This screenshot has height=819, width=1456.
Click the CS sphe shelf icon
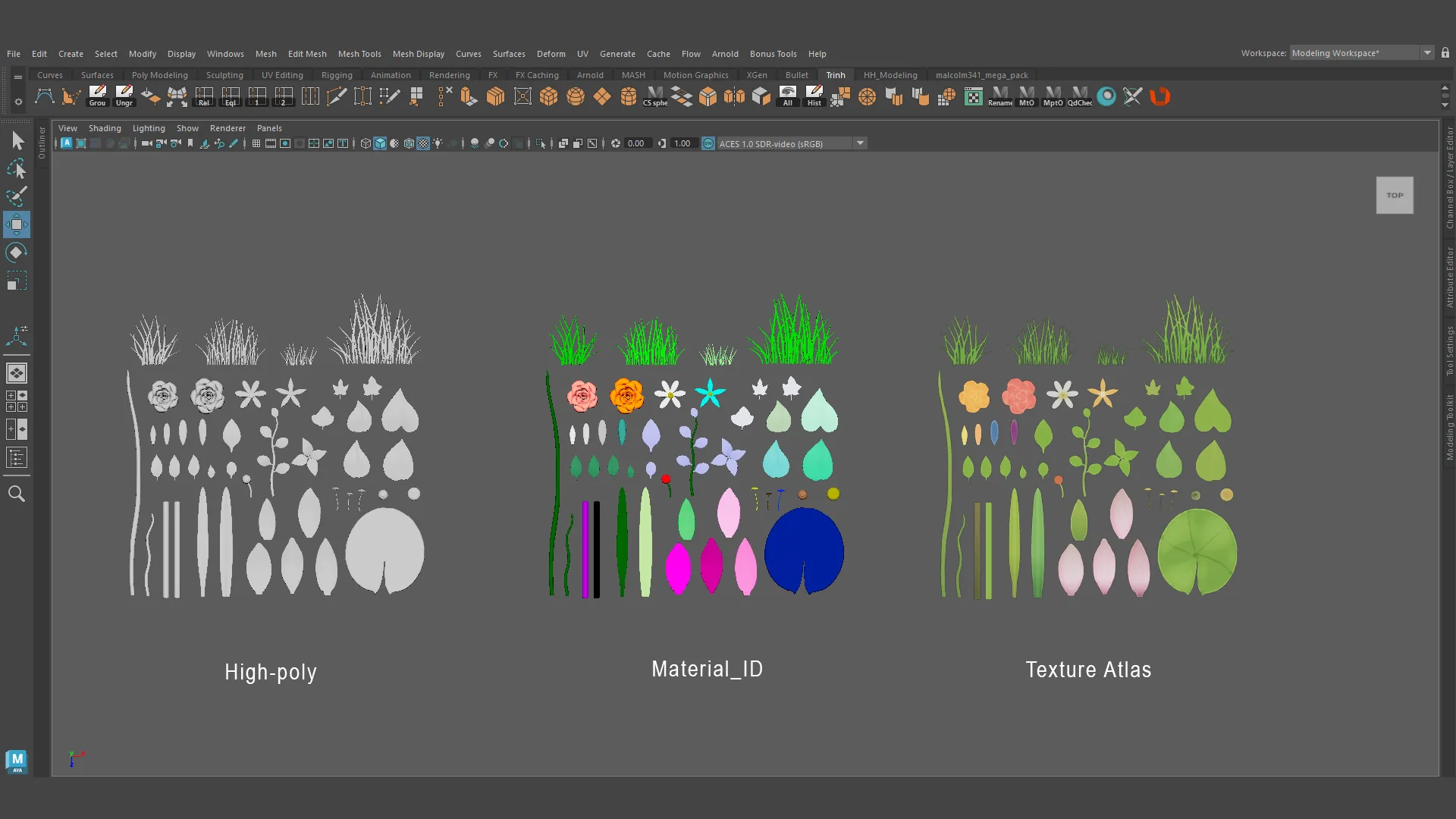click(x=655, y=96)
